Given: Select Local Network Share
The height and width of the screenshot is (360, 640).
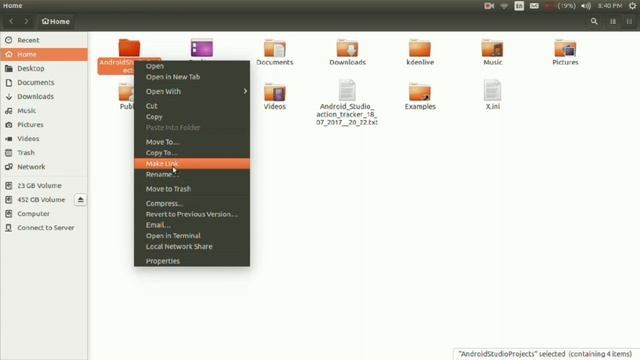Looking at the screenshot, I should [192, 247].
